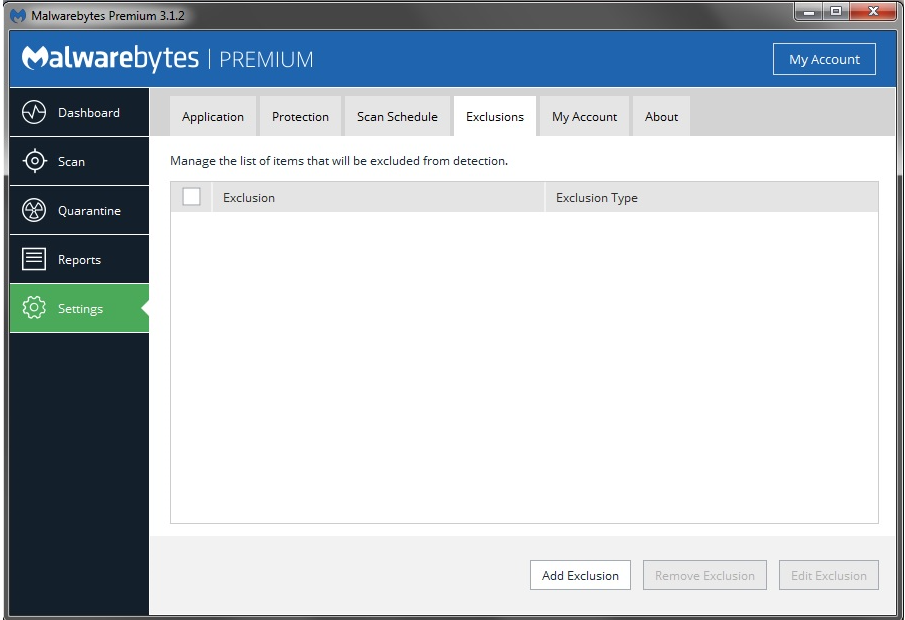Image resolution: width=905 pixels, height=620 pixels.
Task: Click the Malwarebytes Premium header logo
Action: pos(167,59)
